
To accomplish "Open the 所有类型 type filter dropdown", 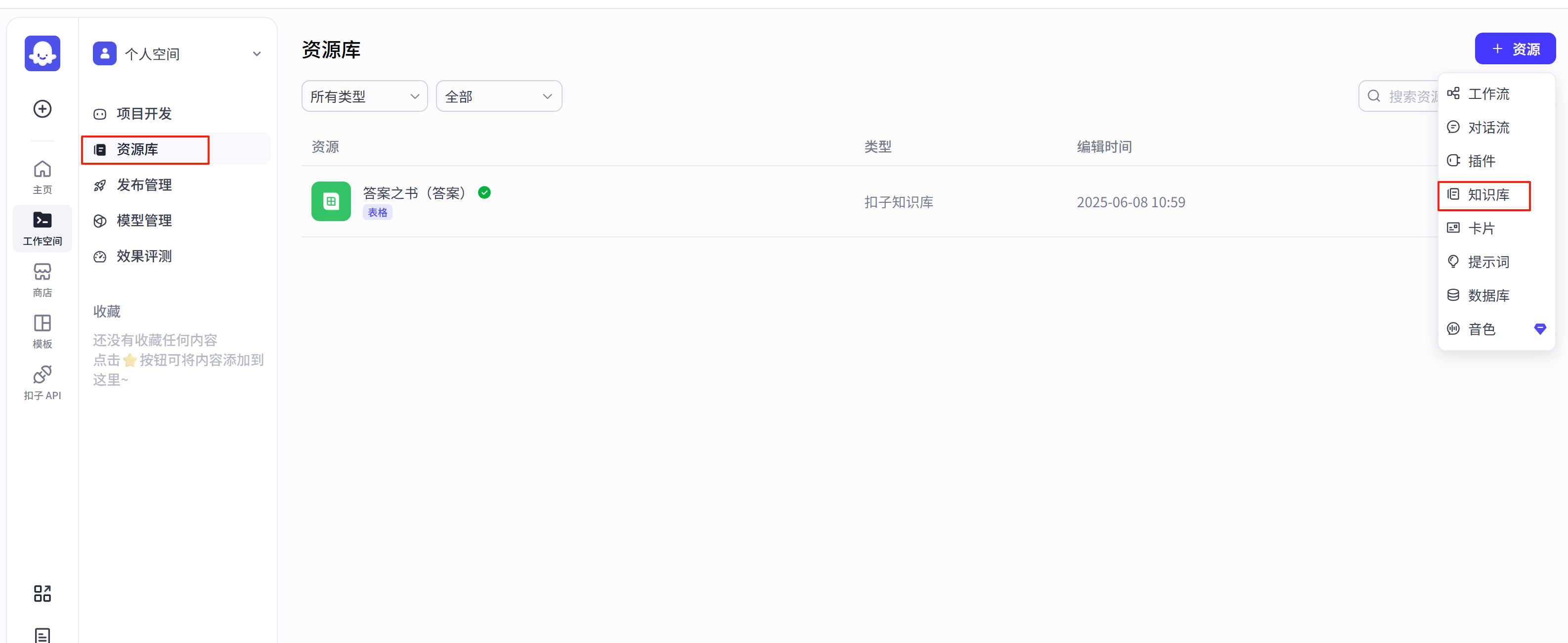I will click(x=364, y=96).
